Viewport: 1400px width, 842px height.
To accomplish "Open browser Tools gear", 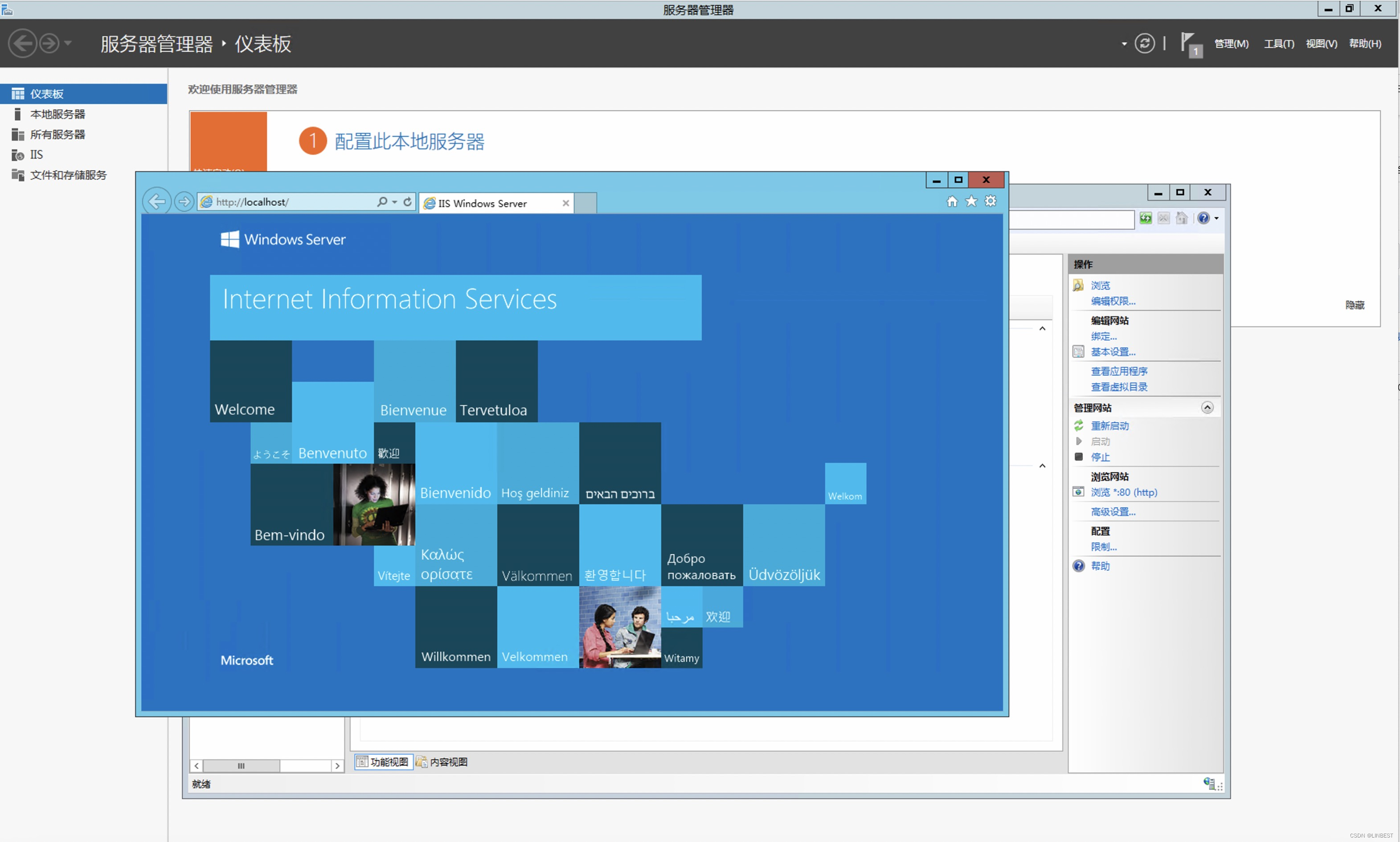I will coord(990,201).
